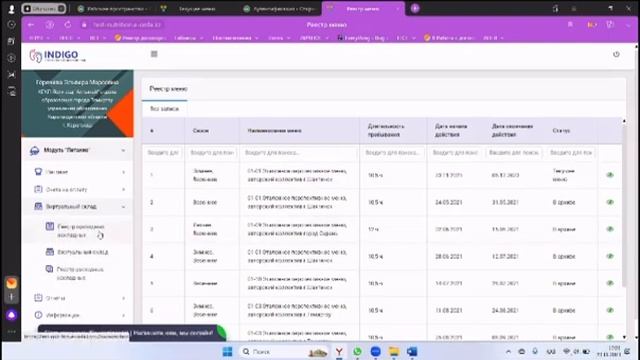Open the blue round taskbar app
Image resolution: width=640 pixels, height=360 pixels.
(376, 351)
